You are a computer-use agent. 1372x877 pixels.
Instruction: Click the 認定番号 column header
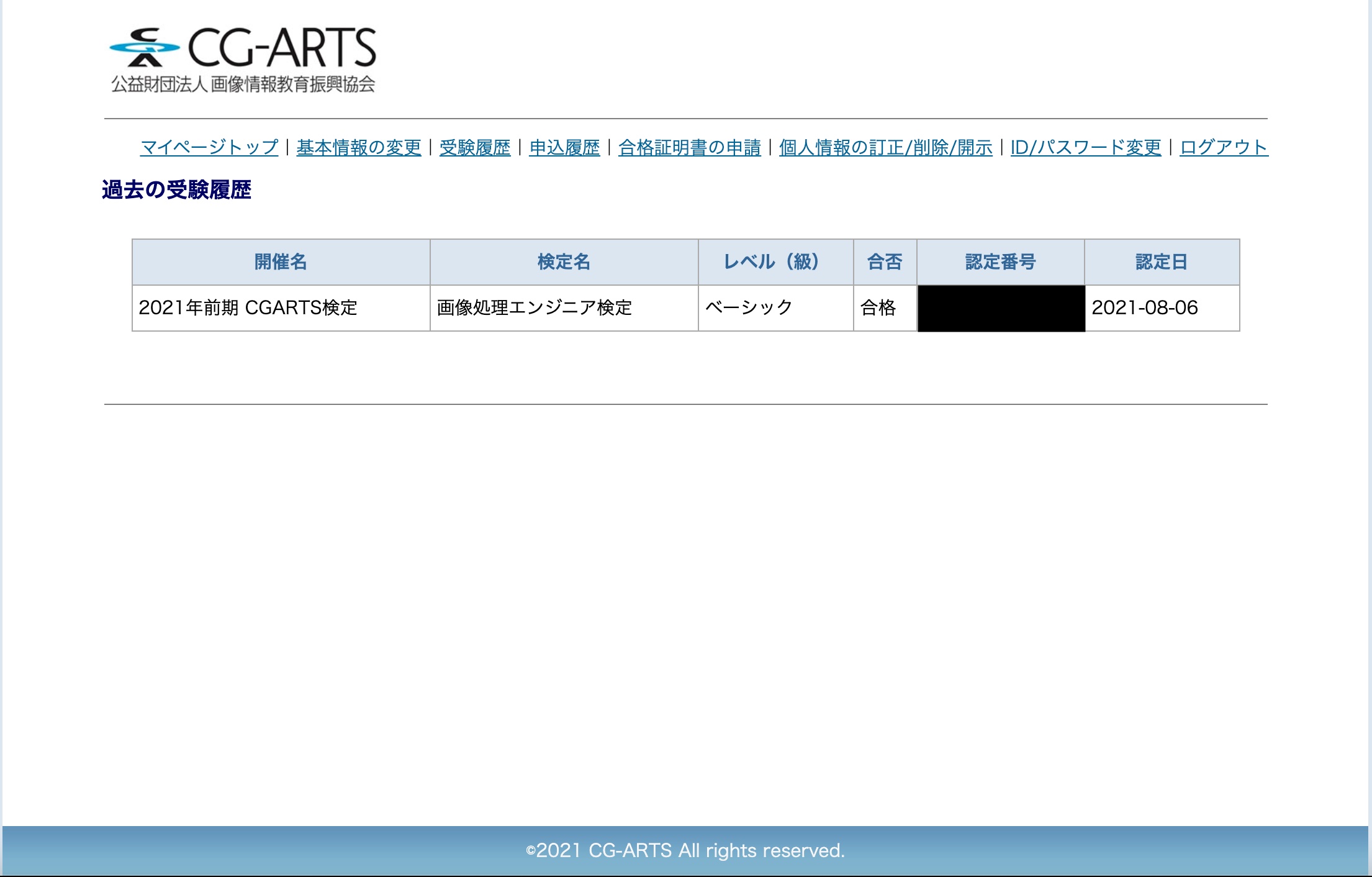pos(1000,262)
